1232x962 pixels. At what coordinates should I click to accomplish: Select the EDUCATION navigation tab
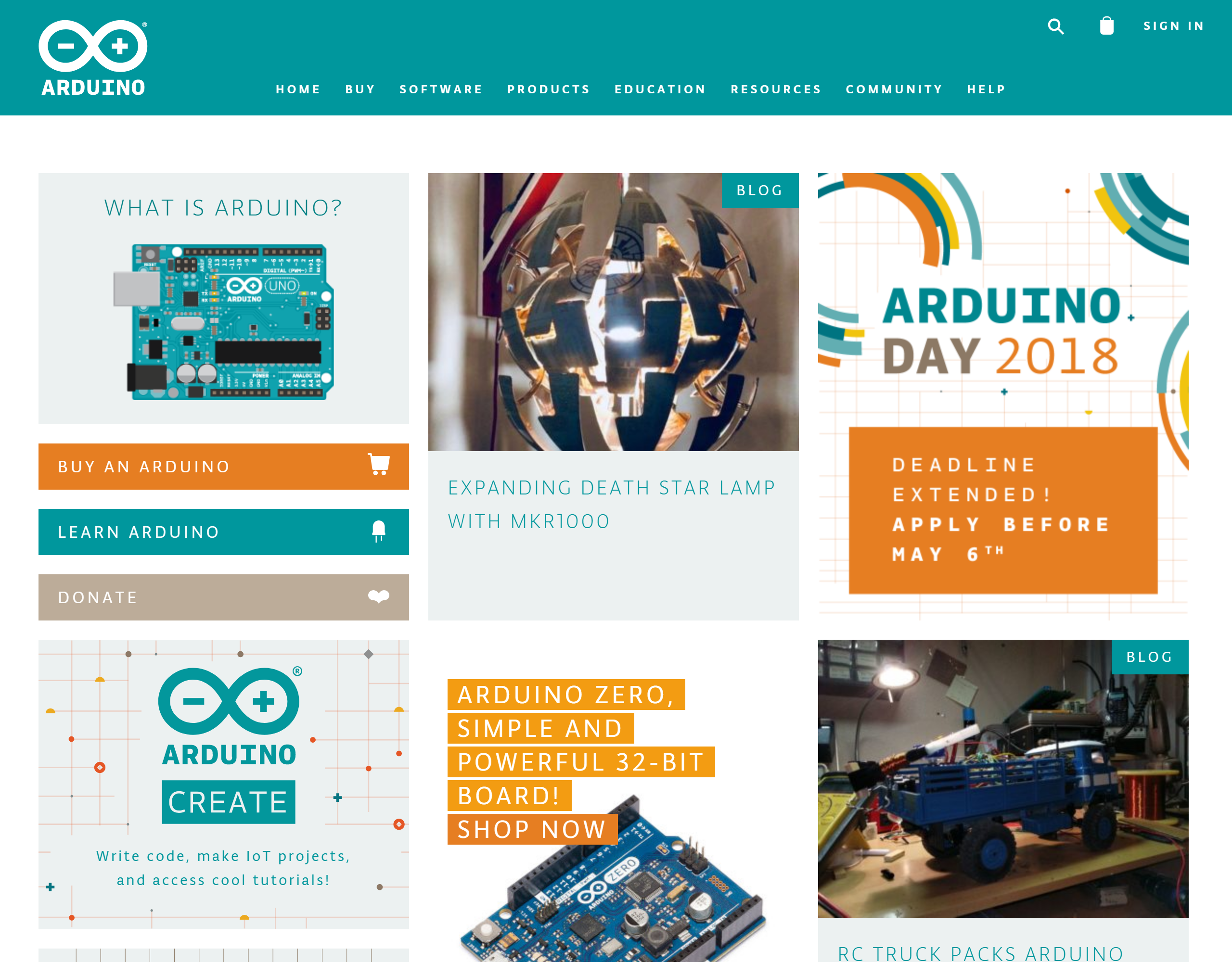(x=659, y=89)
